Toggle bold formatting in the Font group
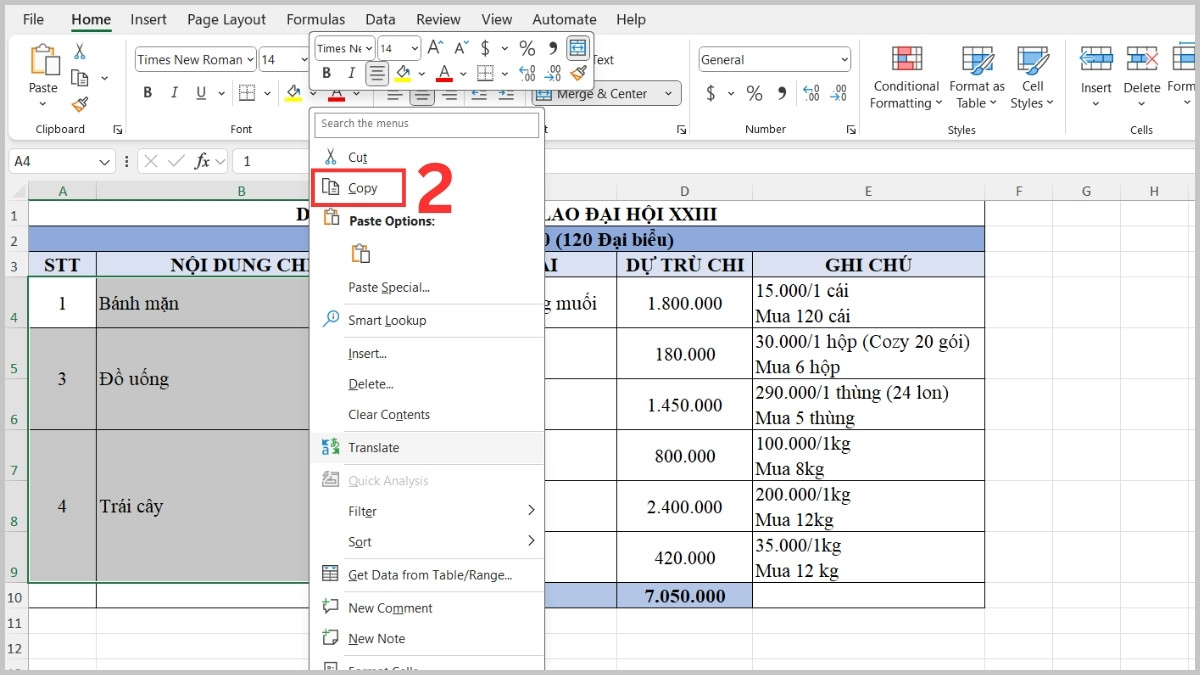Image resolution: width=1200 pixels, height=675 pixels. point(147,92)
